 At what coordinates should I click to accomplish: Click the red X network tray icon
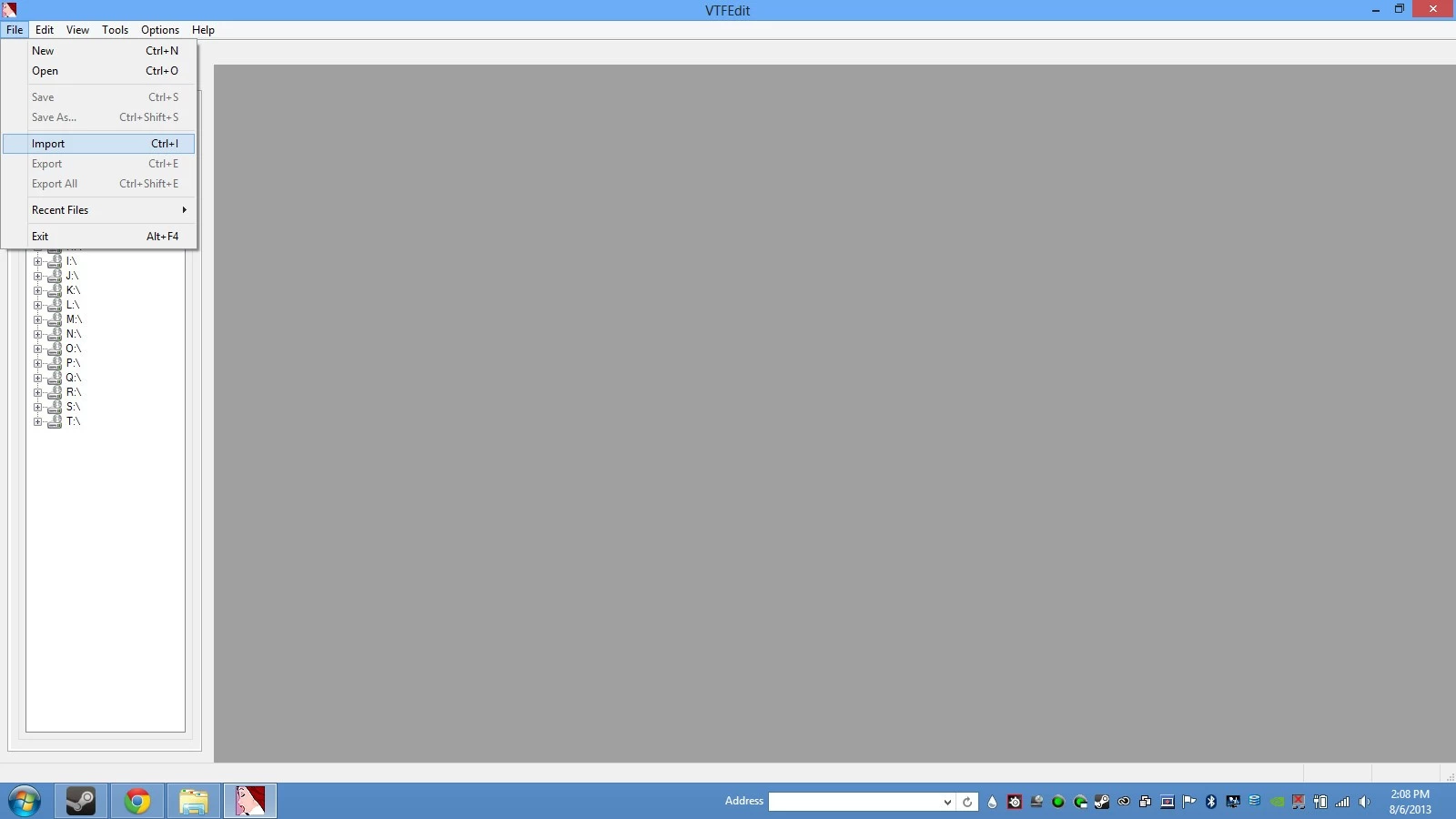1299,802
